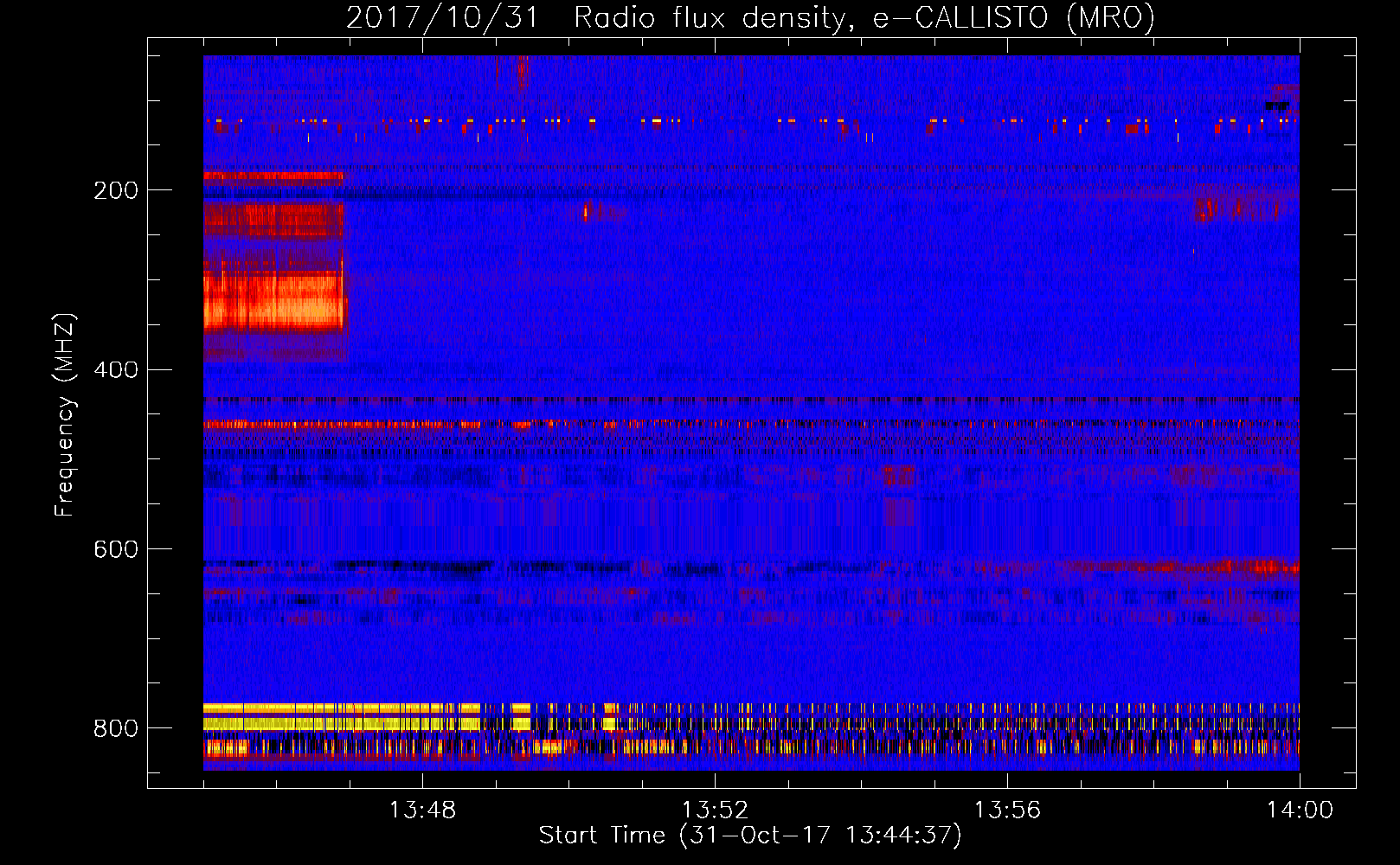This screenshot has width=1400, height=865.
Task: Click the 14:00 time tick label
Action: pyautogui.click(x=1300, y=811)
